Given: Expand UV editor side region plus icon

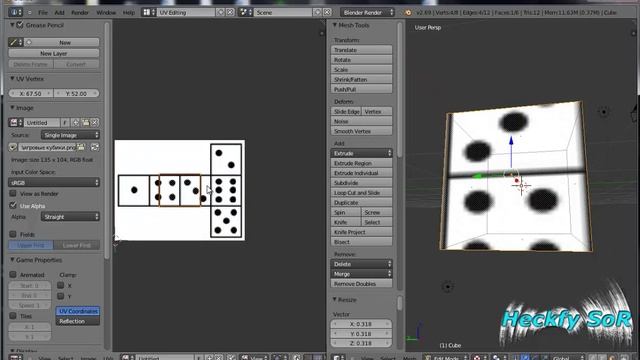Looking at the screenshot, I should [x=322, y=33].
